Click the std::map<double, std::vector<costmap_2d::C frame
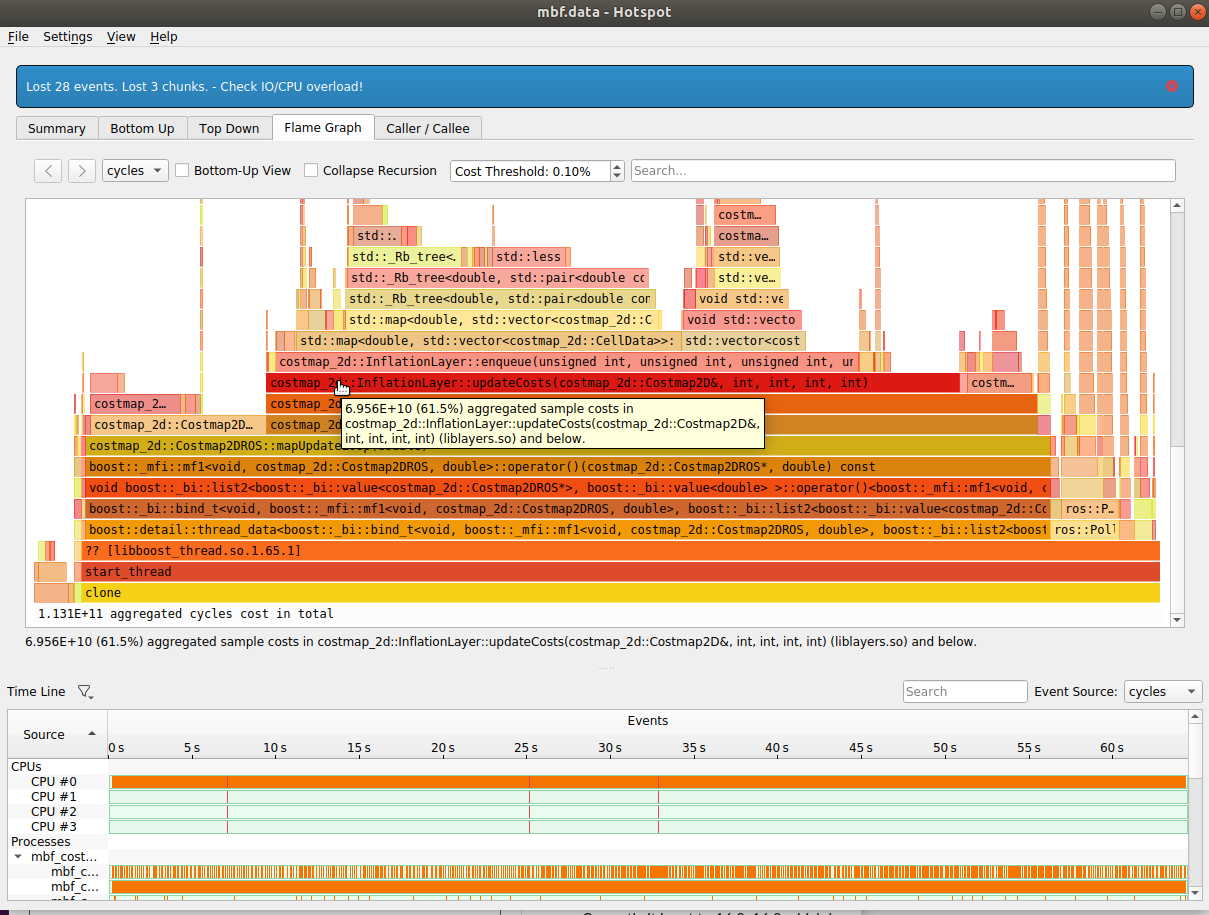Viewport: 1209px width, 915px height. point(502,320)
